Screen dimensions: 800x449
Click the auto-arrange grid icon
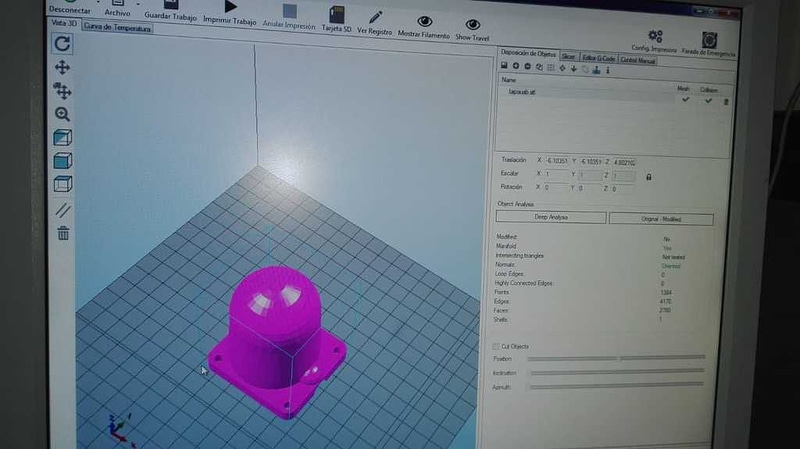(x=551, y=67)
